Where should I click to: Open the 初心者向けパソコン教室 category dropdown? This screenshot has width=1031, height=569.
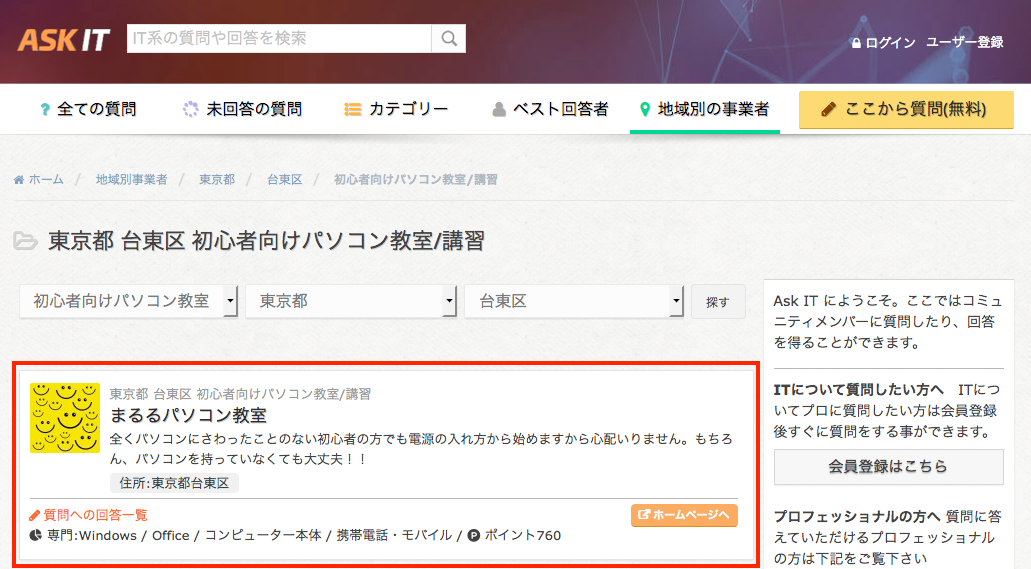click(x=128, y=301)
